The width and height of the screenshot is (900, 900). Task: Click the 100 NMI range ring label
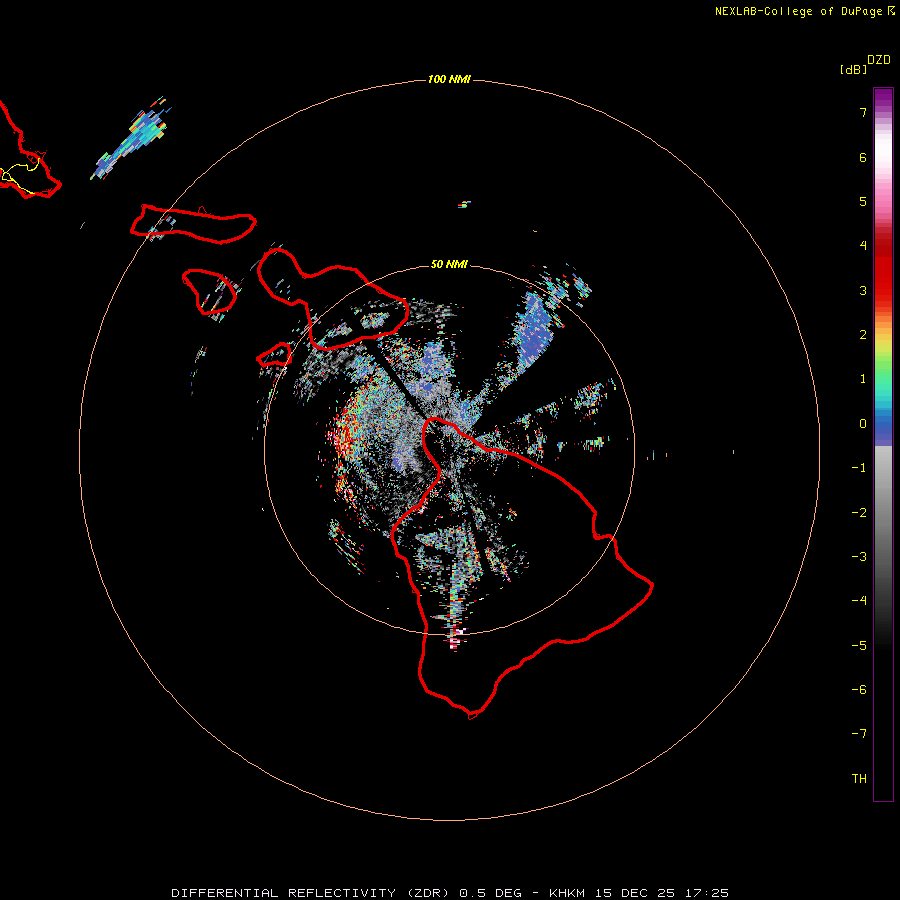[449, 79]
